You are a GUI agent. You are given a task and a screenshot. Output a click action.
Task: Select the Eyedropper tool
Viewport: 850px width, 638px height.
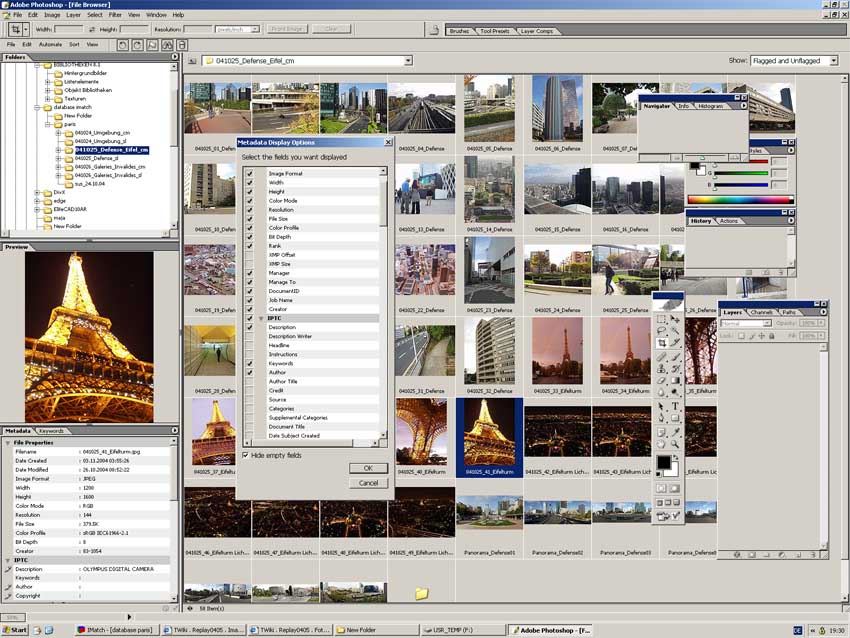coord(675,432)
